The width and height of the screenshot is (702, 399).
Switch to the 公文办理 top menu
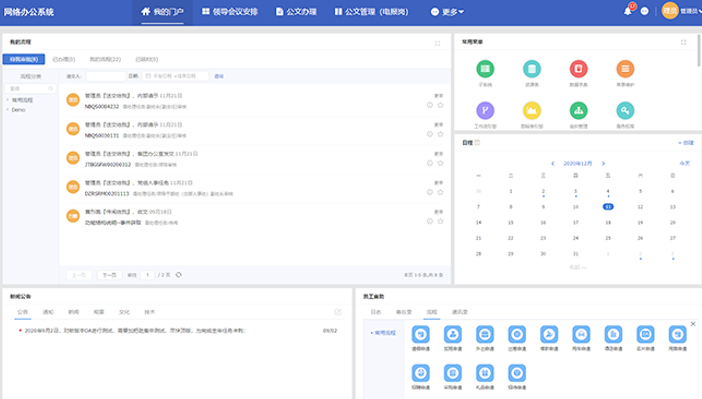(296, 12)
